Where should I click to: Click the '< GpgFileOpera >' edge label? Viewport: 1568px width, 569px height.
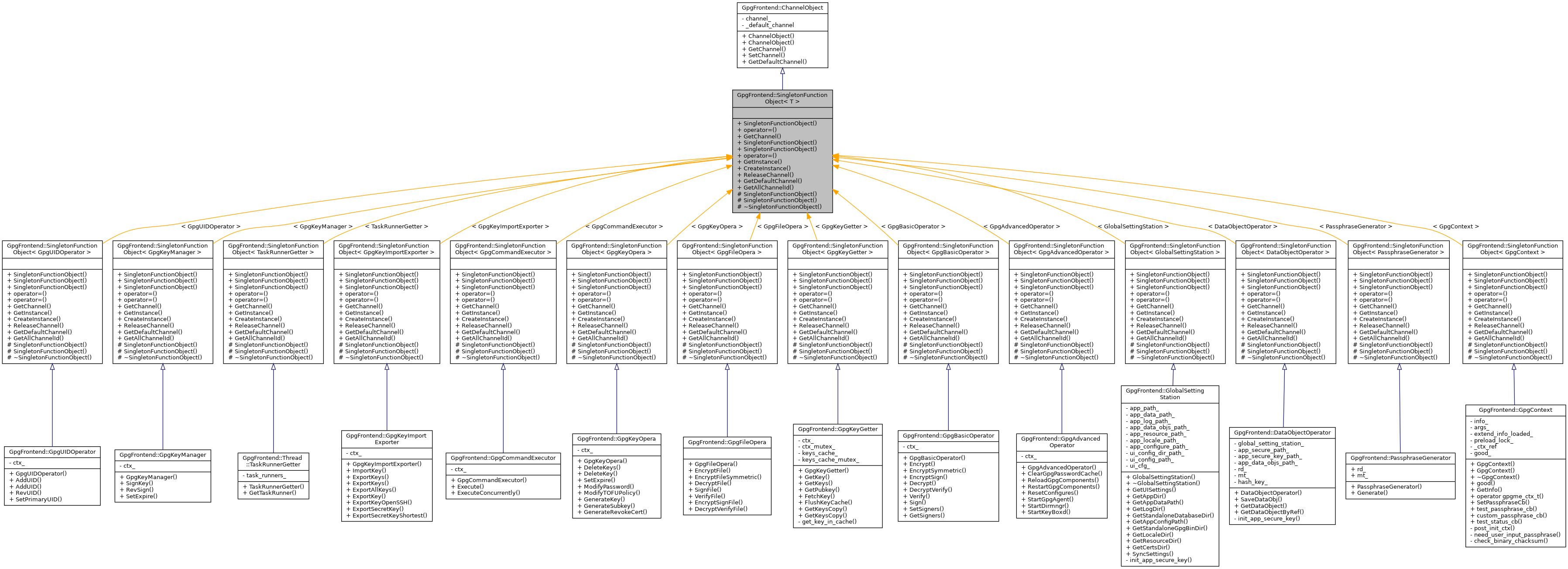783,227
